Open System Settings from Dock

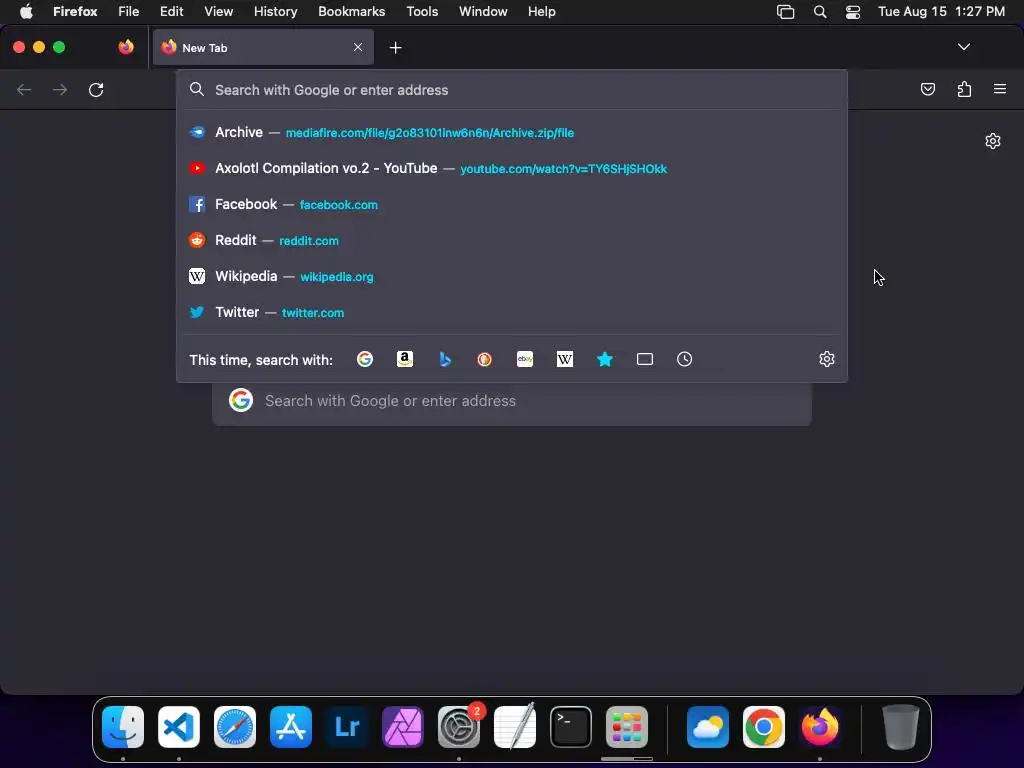pos(458,727)
